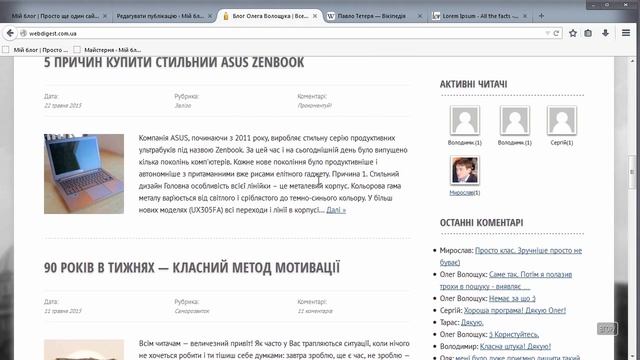The image size is (640, 360).
Task: Open a new tab with plus button
Action: click(x=541, y=16)
